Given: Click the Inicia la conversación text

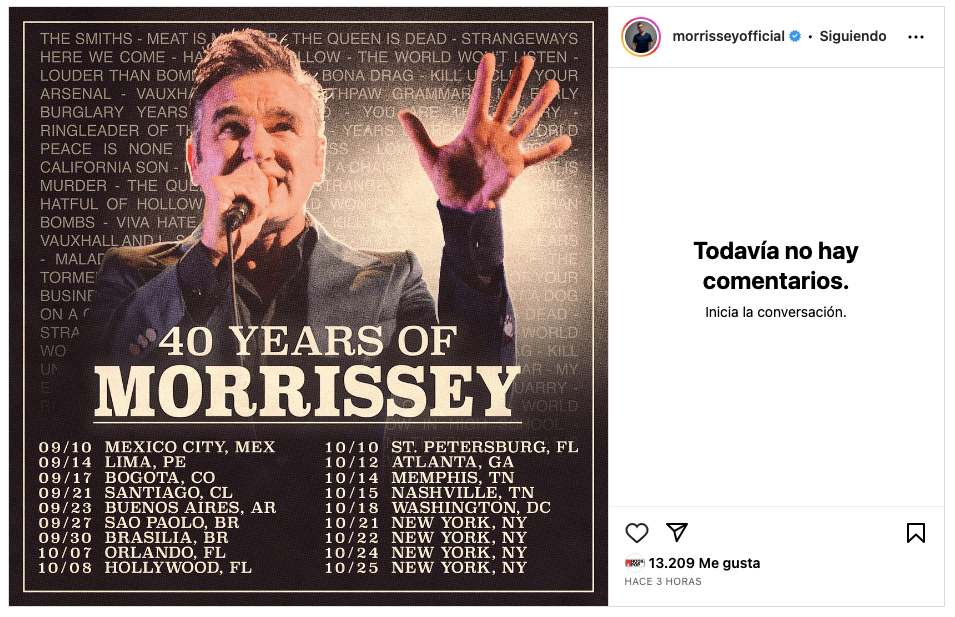Looking at the screenshot, I should pos(776,312).
